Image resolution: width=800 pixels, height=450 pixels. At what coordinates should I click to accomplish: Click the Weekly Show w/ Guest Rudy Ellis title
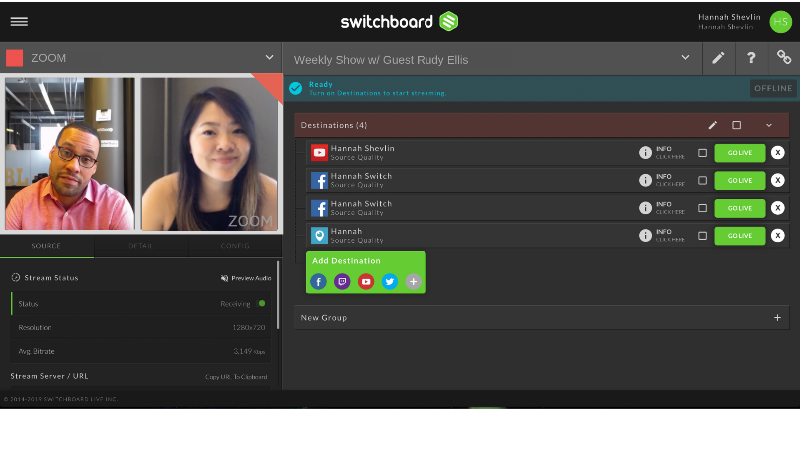click(381, 60)
